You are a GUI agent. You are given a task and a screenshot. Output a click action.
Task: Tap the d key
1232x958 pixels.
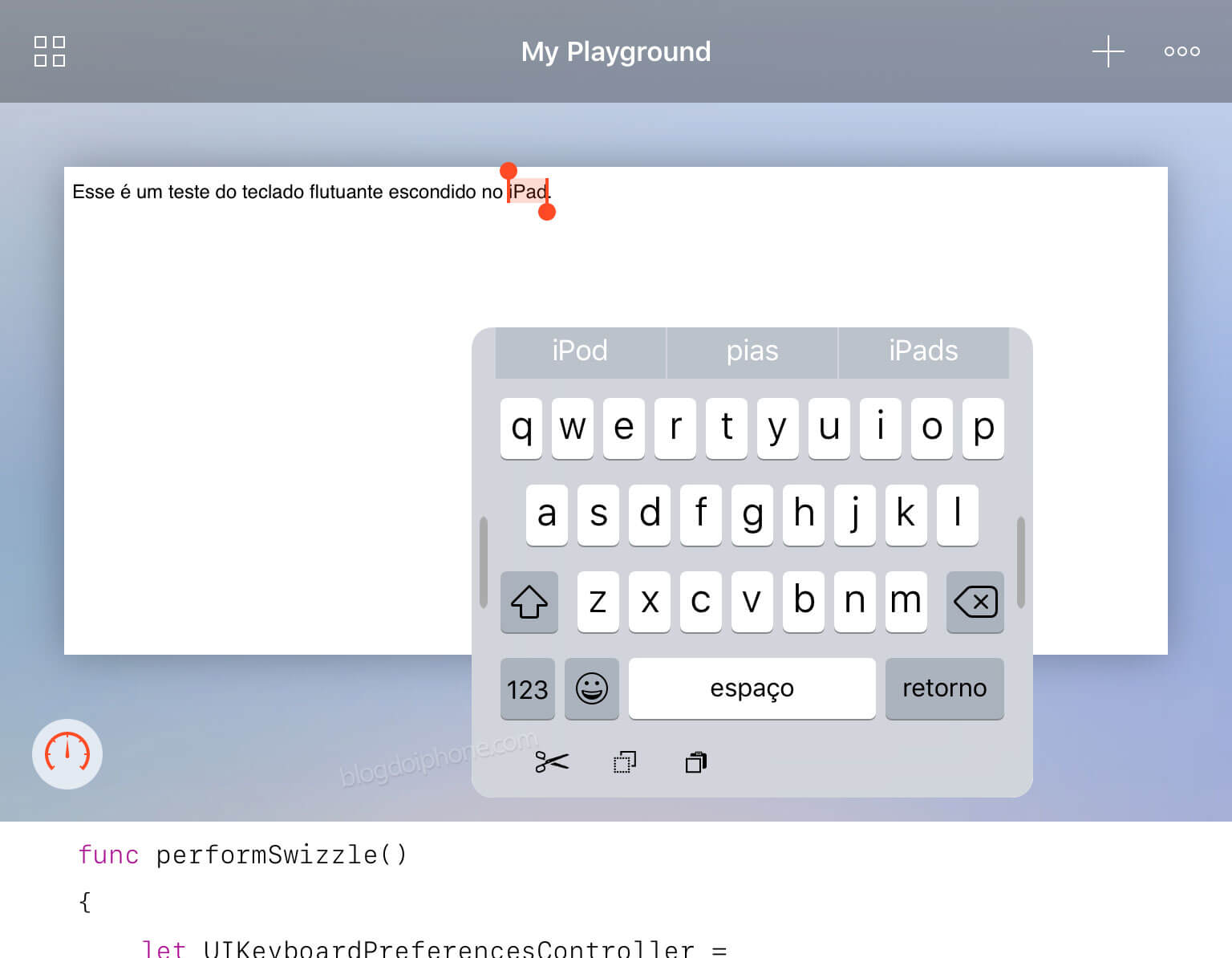tap(650, 515)
